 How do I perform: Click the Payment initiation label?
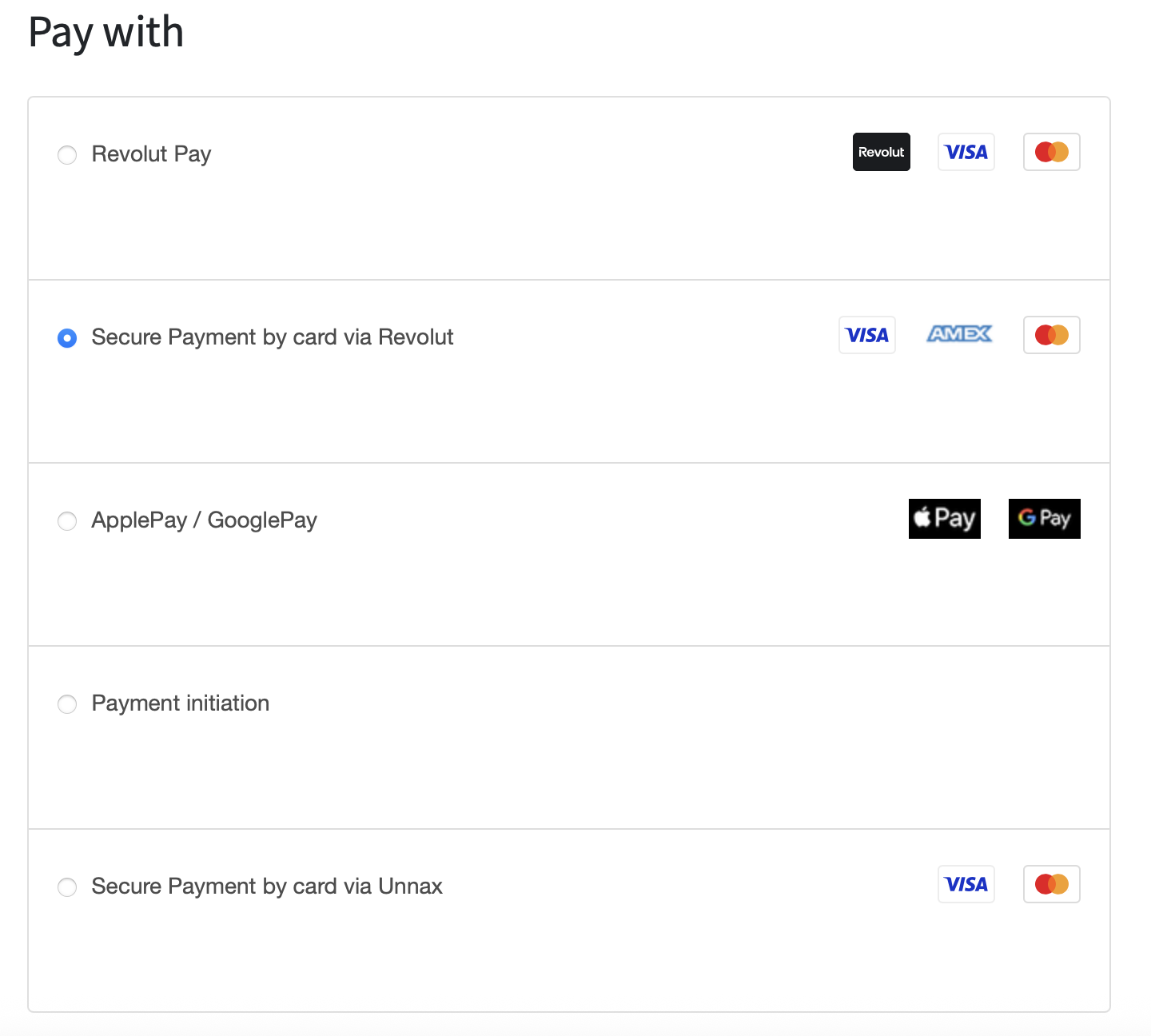pos(180,703)
